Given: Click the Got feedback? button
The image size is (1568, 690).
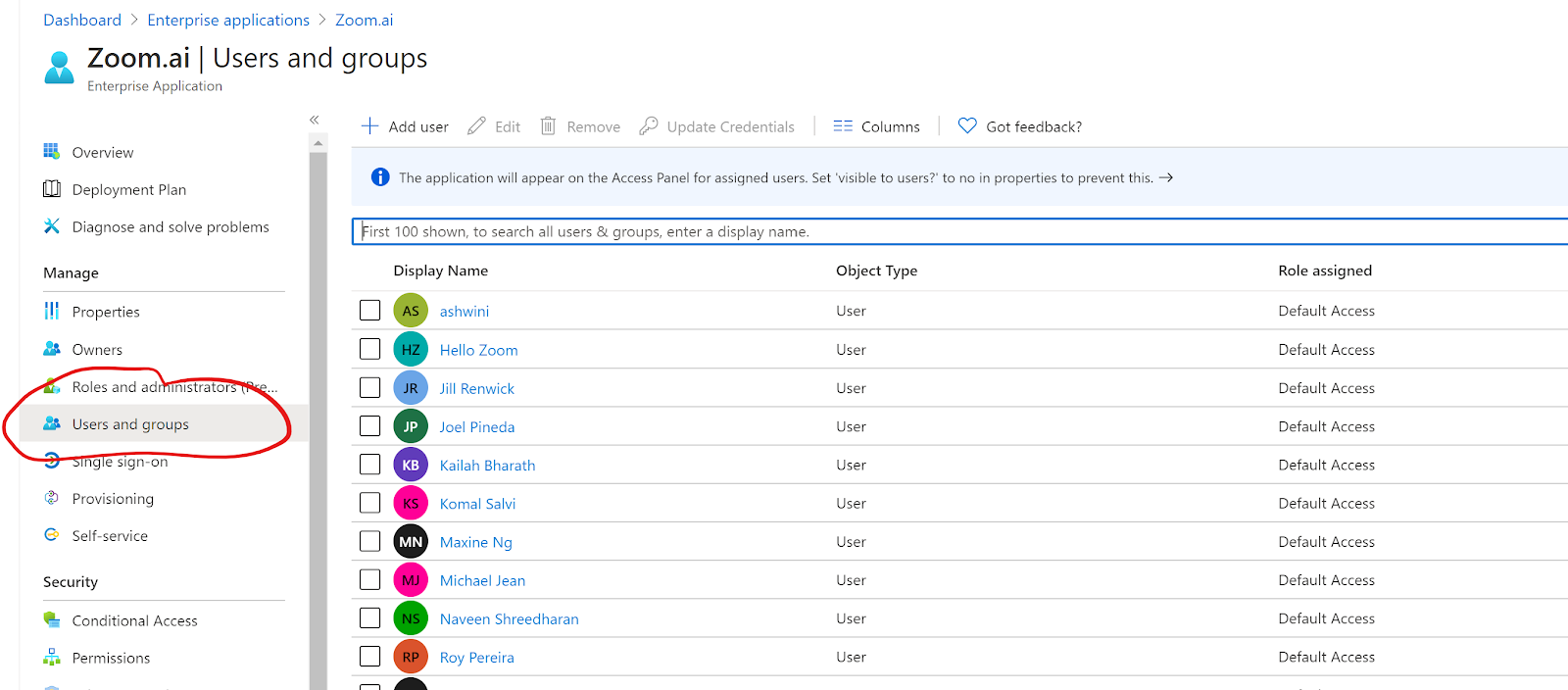Looking at the screenshot, I should coord(1019,126).
